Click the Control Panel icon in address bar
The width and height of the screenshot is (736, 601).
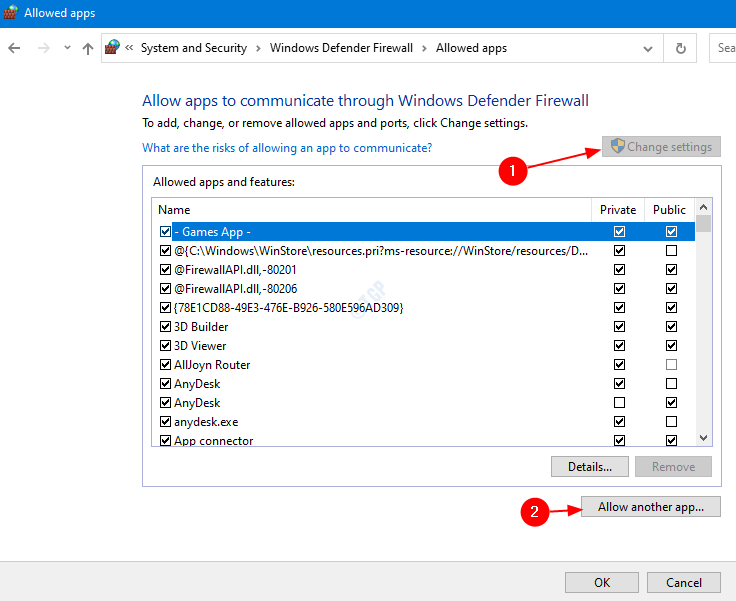pos(113,48)
